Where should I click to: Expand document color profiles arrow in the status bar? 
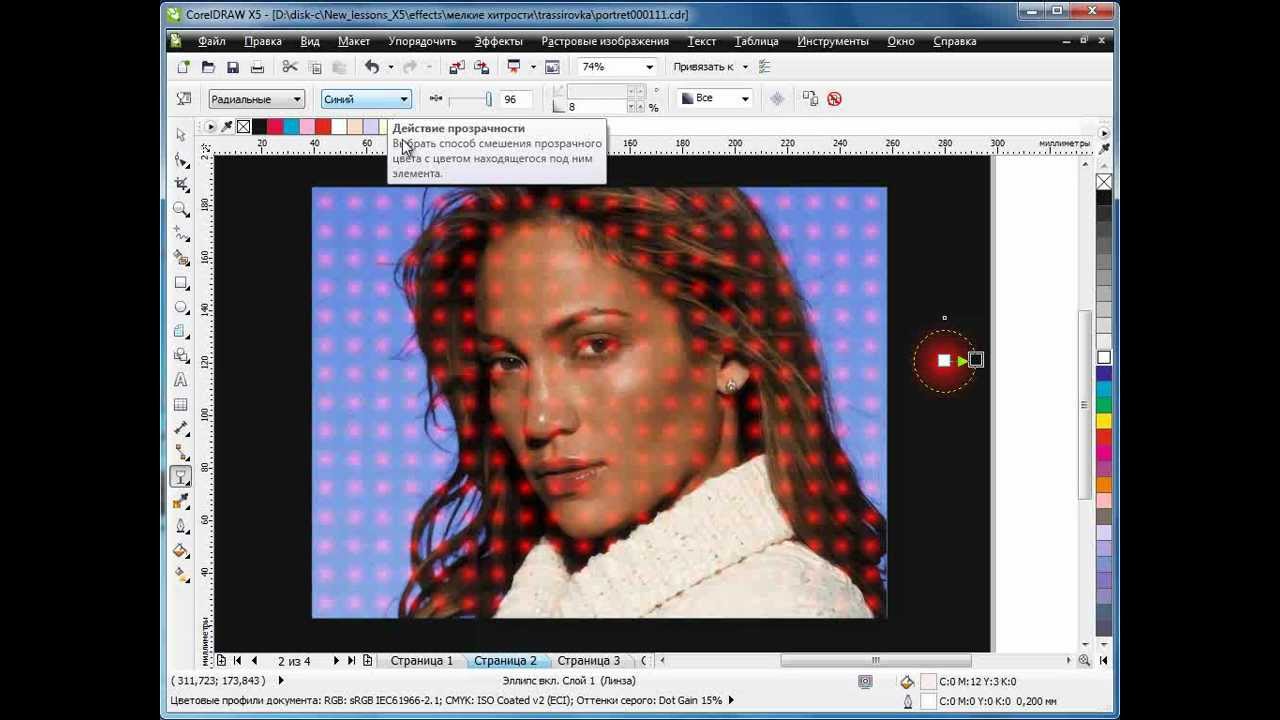coord(731,701)
